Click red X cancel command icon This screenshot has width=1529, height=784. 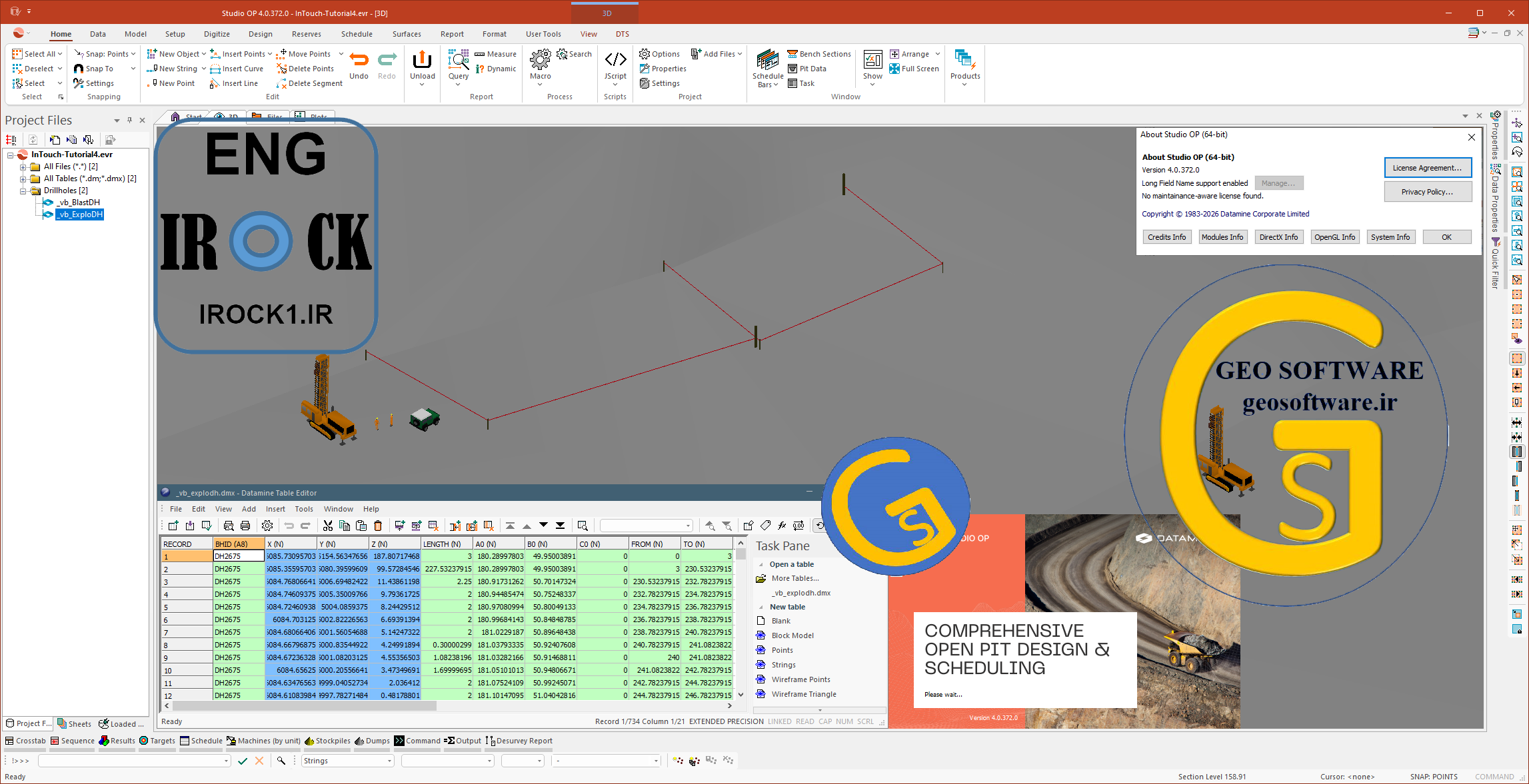(x=259, y=761)
